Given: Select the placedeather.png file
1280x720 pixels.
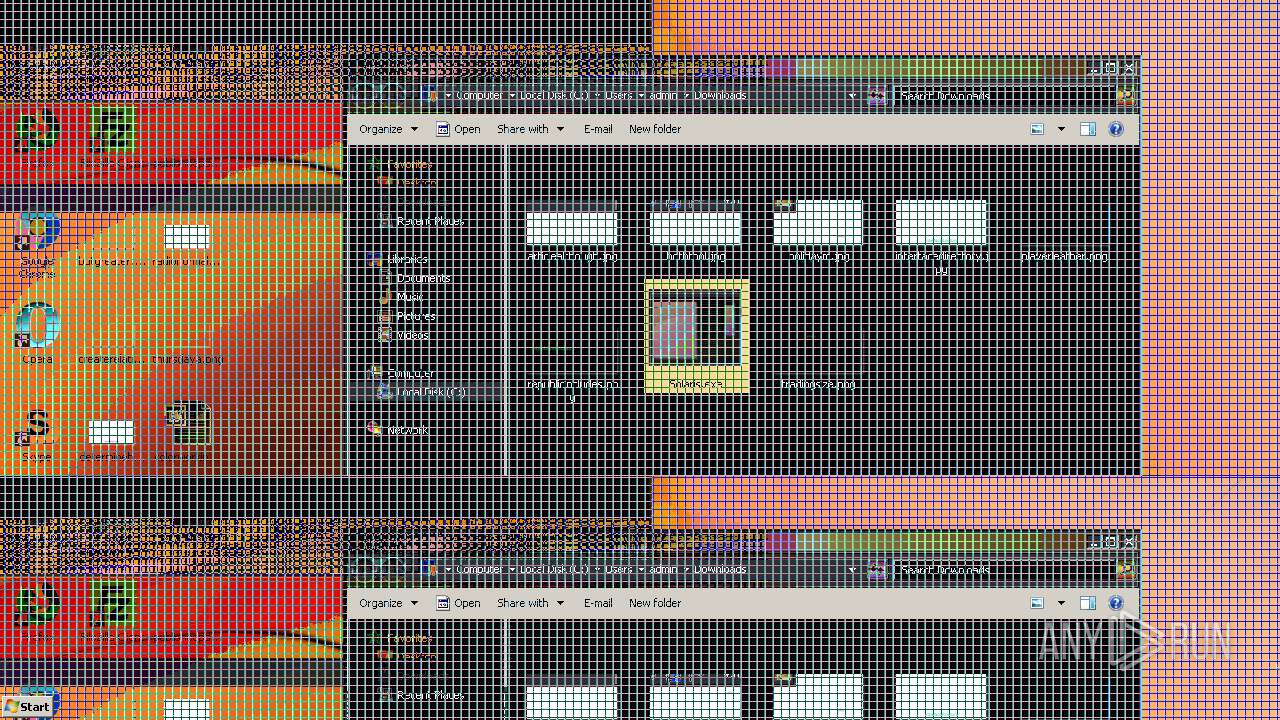Looking at the screenshot, I should [x=1064, y=257].
